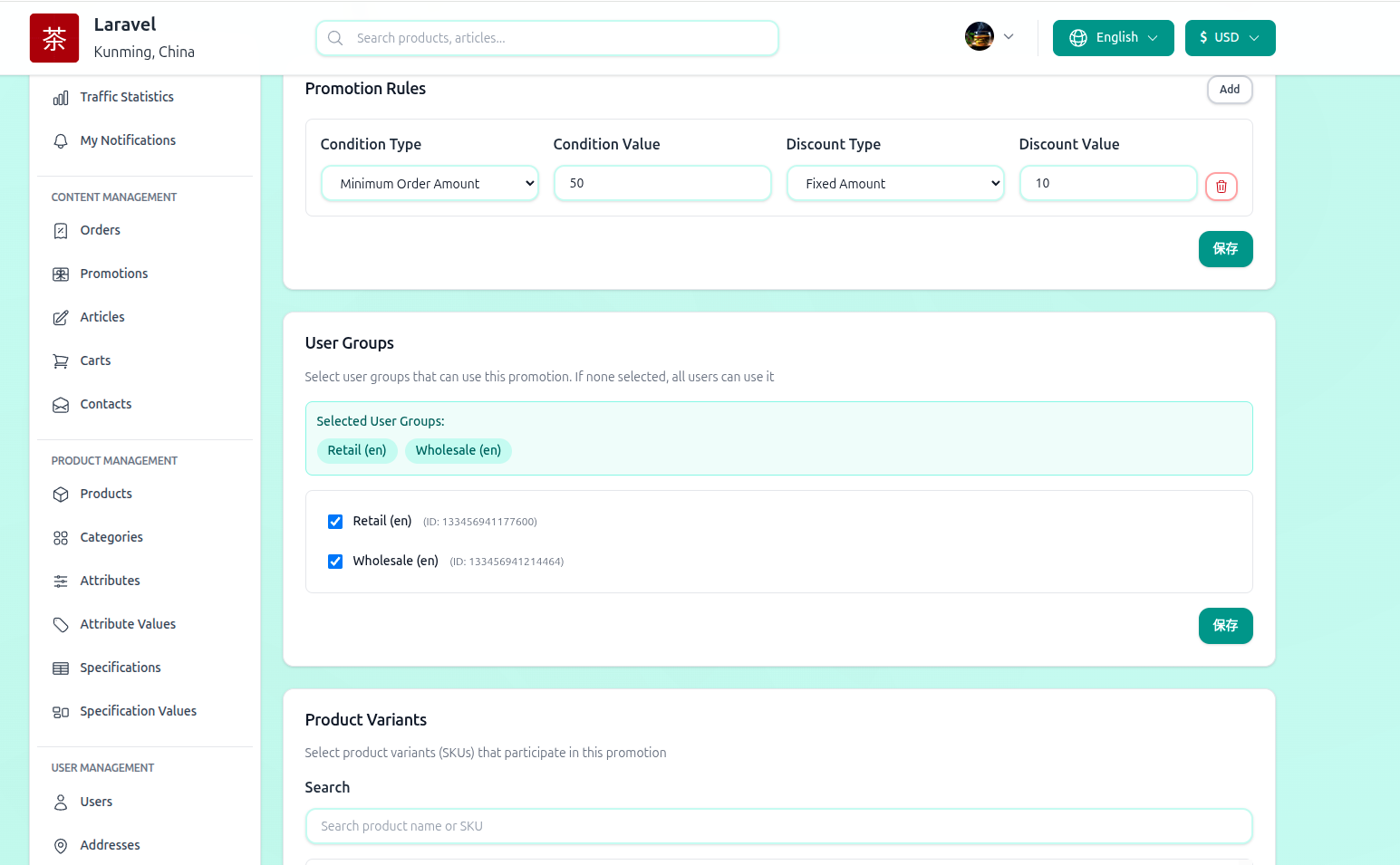1400x865 pixels.
Task: Focus the product name or SKU search box
Action: pyautogui.click(x=778, y=826)
